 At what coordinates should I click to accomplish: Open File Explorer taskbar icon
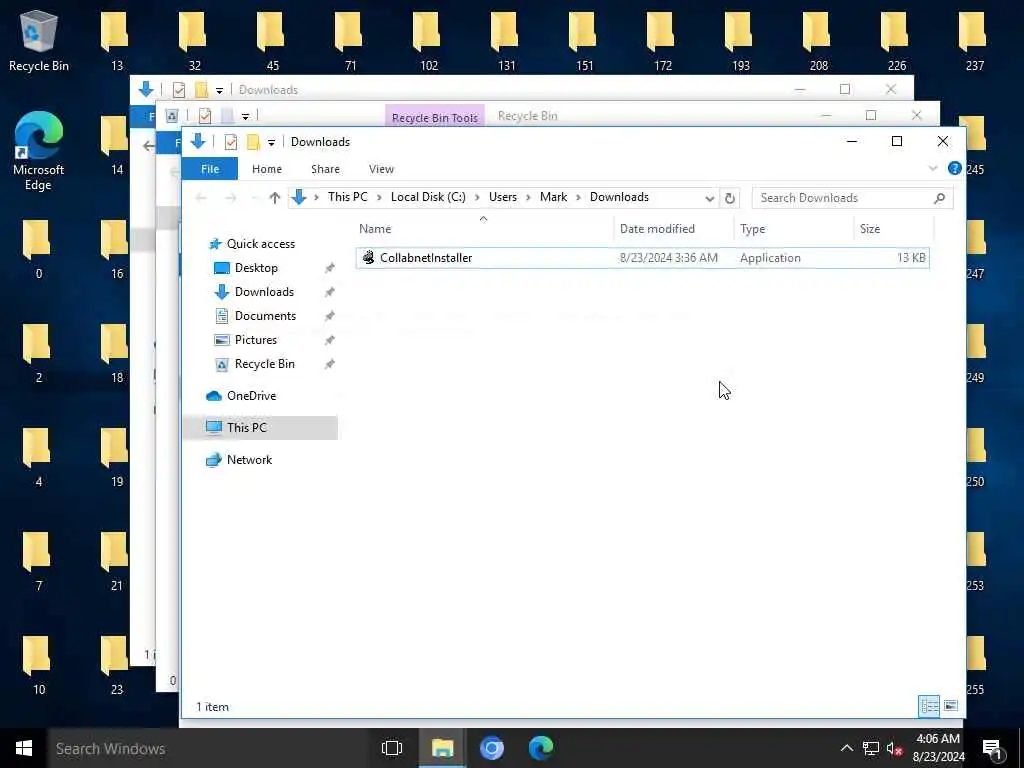442,748
